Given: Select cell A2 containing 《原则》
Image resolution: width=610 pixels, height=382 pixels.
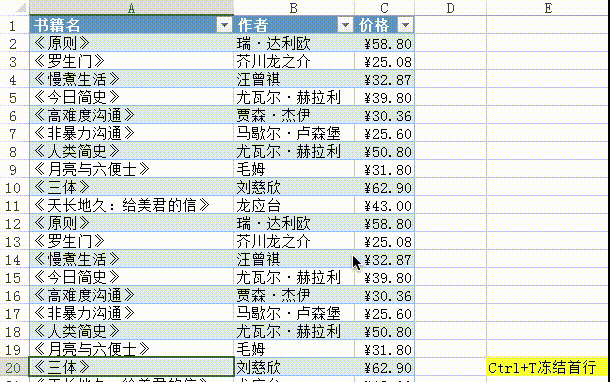Looking at the screenshot, I should coord(131,43).
